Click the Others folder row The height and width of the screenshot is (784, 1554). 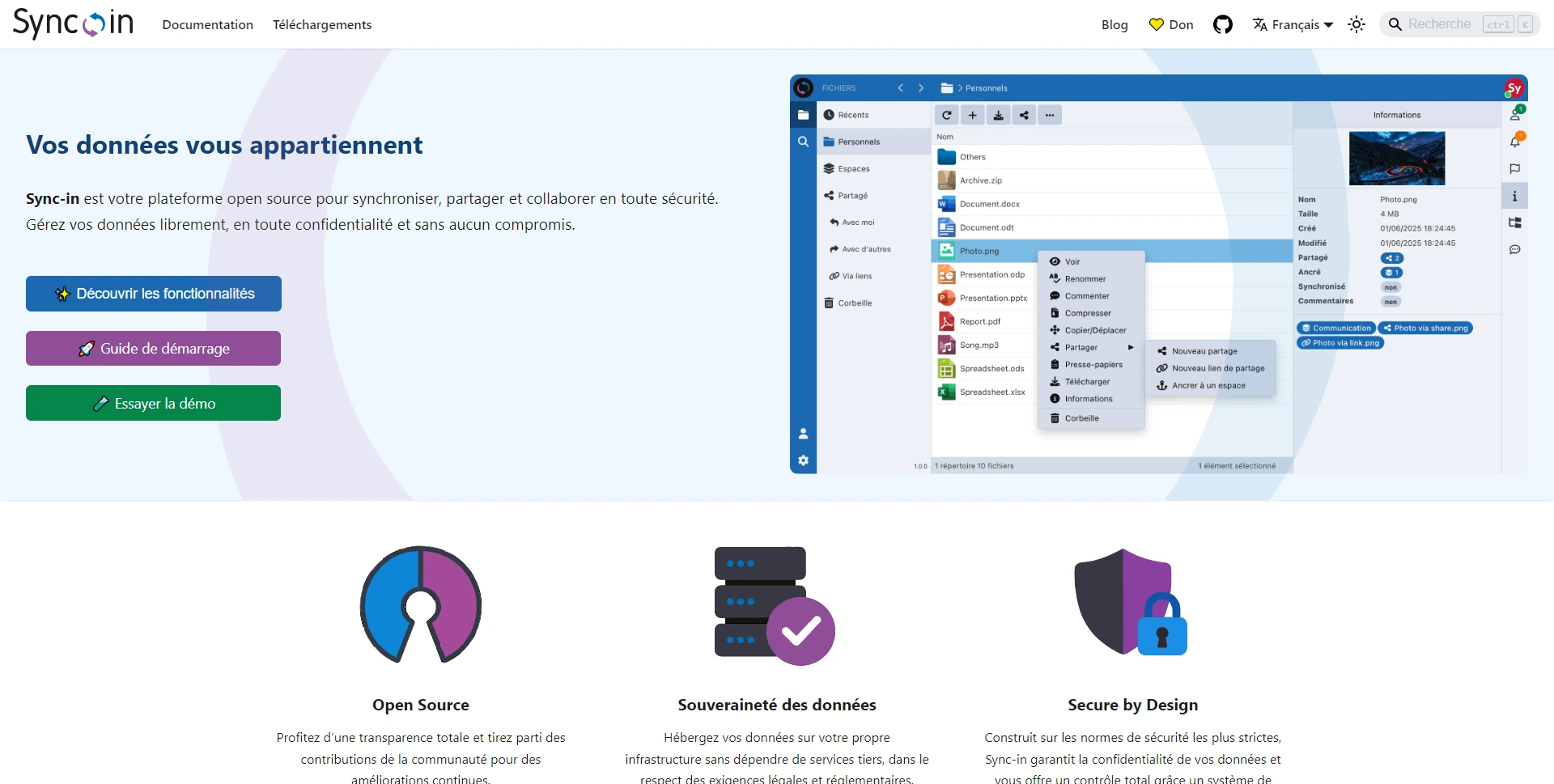(x=1112, y=157)
